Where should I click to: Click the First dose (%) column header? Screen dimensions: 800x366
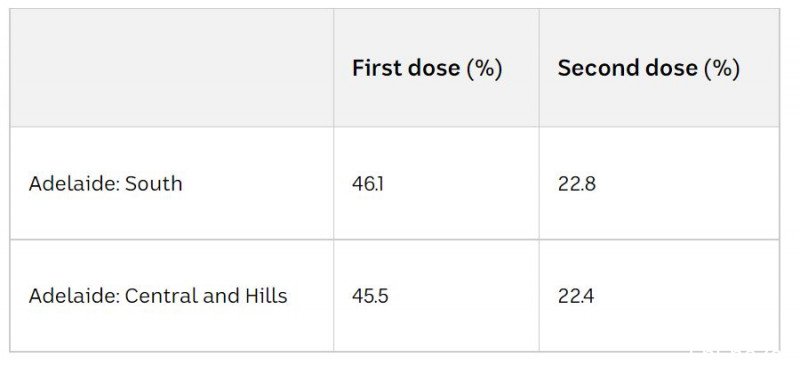point(427,68)
